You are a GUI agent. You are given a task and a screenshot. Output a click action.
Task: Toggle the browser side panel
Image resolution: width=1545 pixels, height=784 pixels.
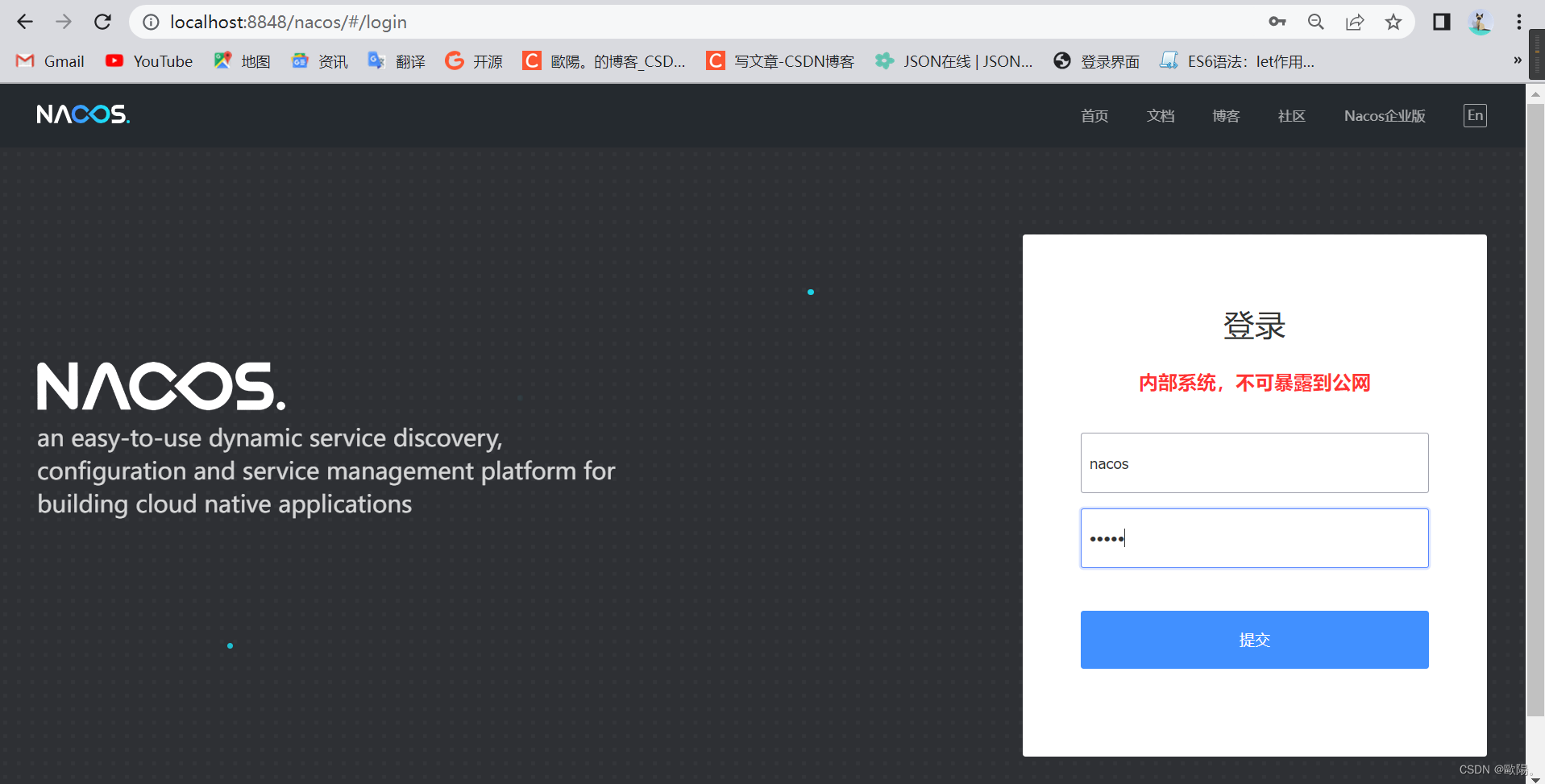[1442, 22]
